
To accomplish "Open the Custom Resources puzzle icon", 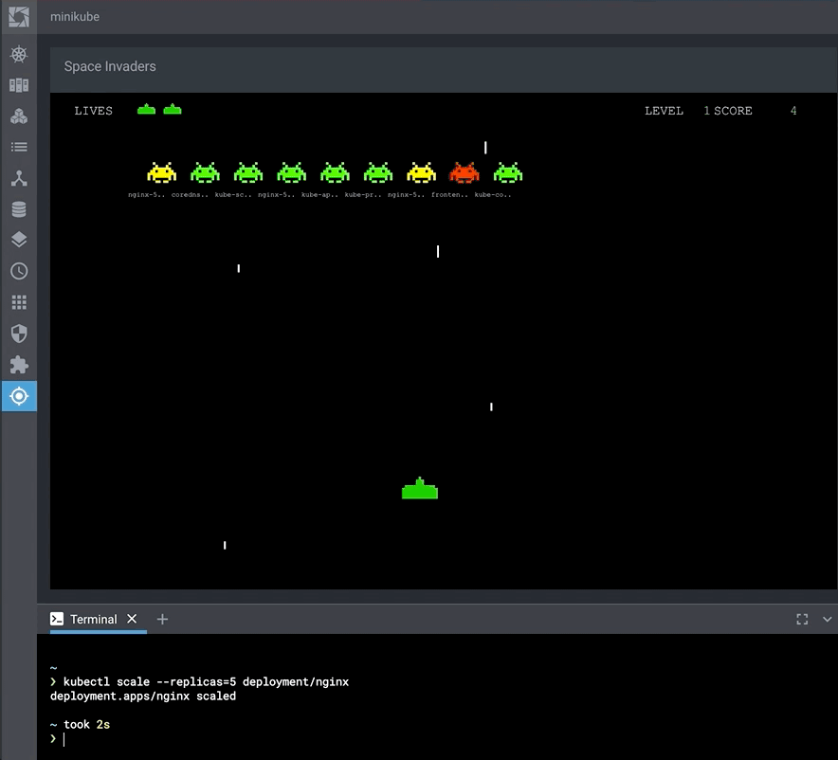I will (x=19, y=365).
